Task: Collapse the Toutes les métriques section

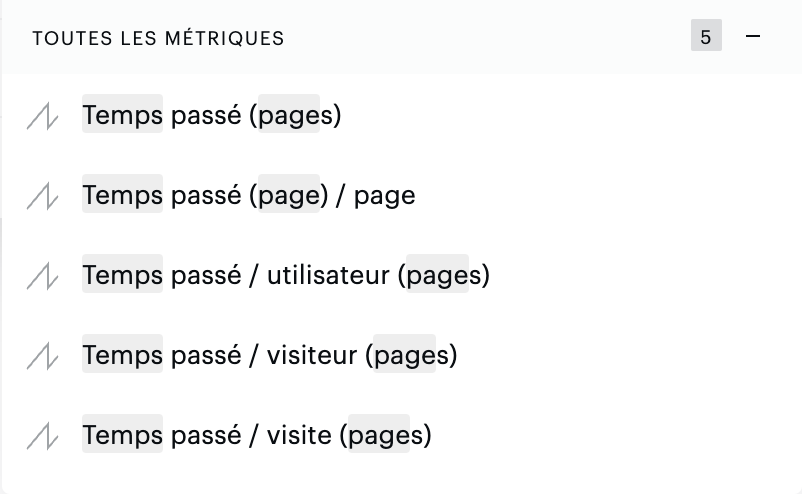Action: tap(753, 36)
